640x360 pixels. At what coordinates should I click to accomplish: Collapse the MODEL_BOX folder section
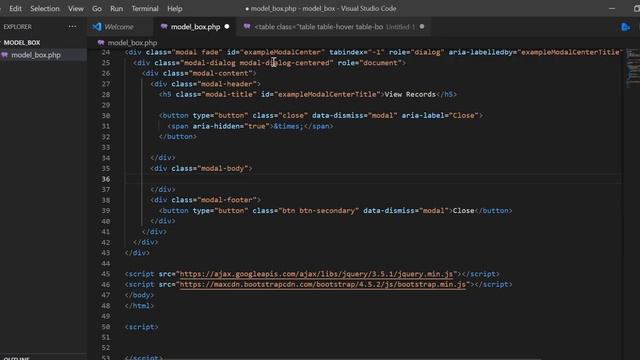22,42
